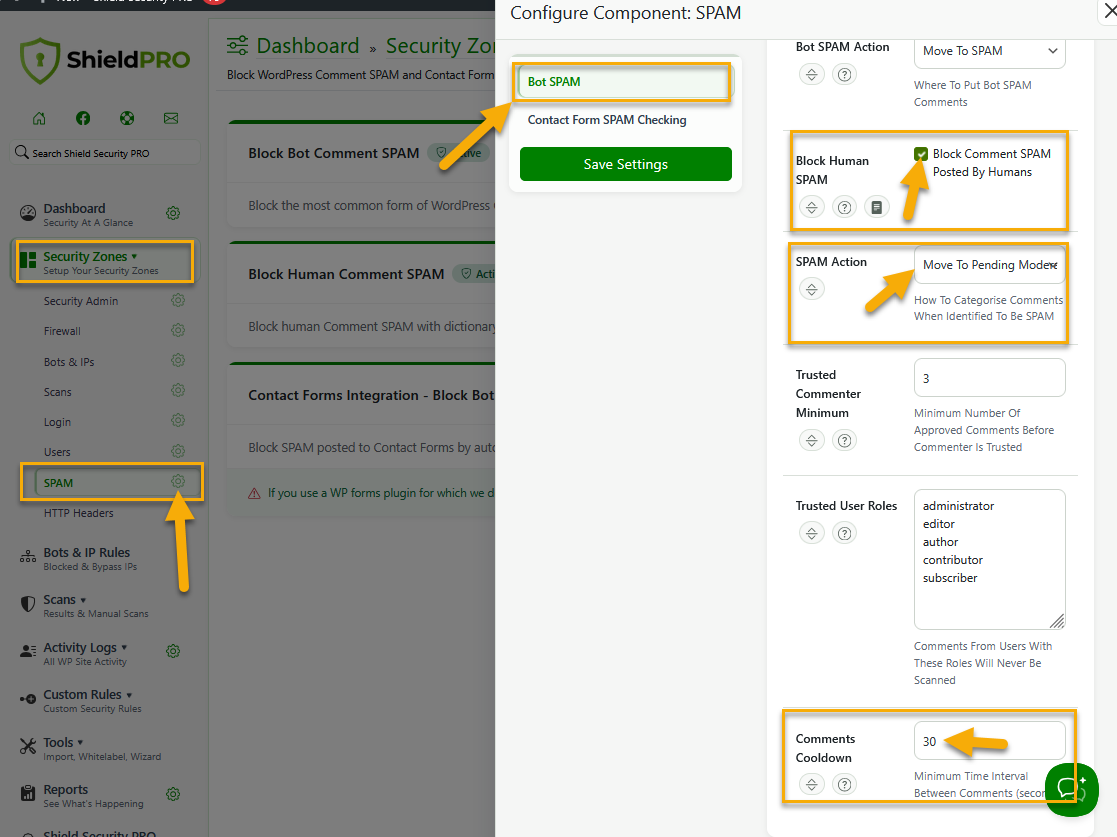The image size is (1117, 837).
Task: Click help icon for Block Human SPAM
Action: (844, 207)
